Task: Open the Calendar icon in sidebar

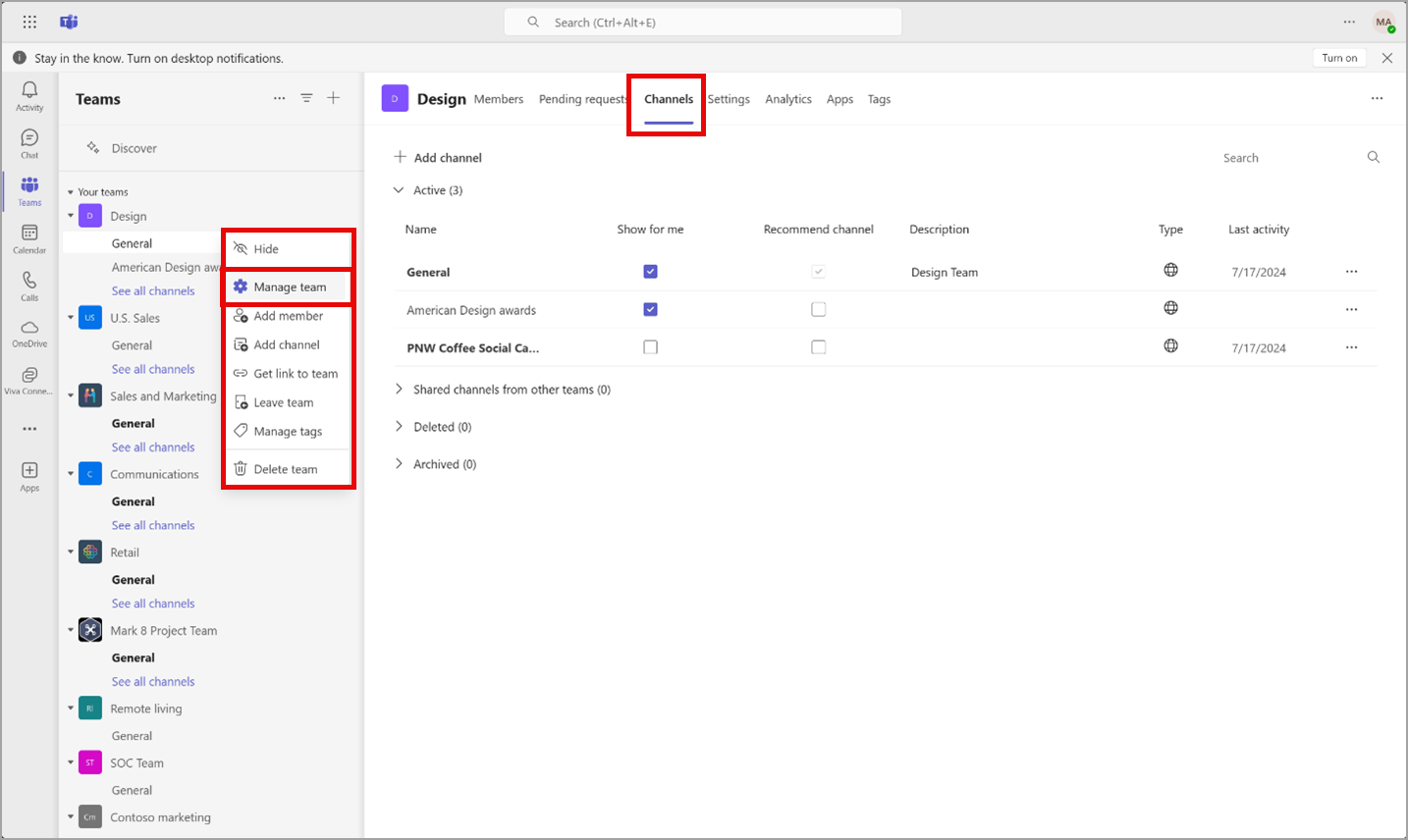Action: 29,237
